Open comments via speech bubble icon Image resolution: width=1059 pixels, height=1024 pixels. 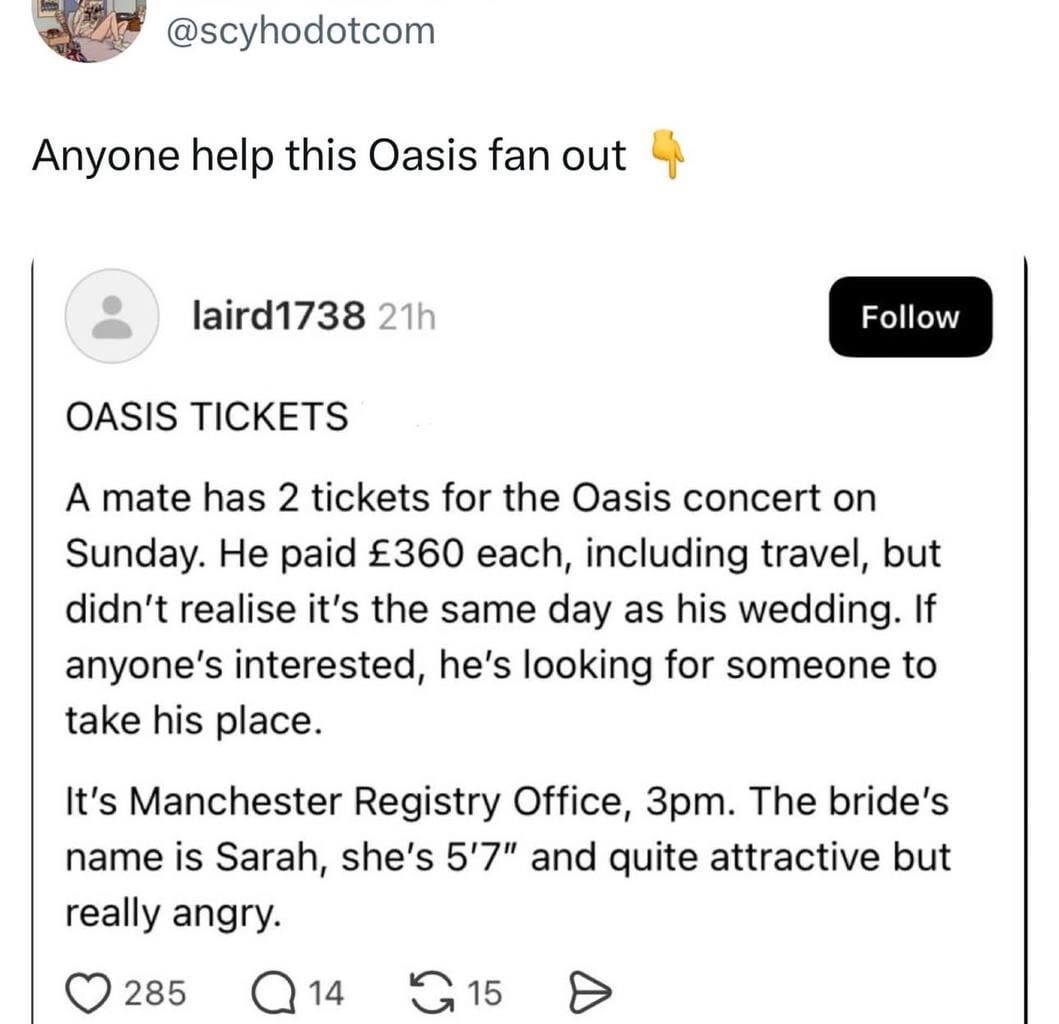274,994
